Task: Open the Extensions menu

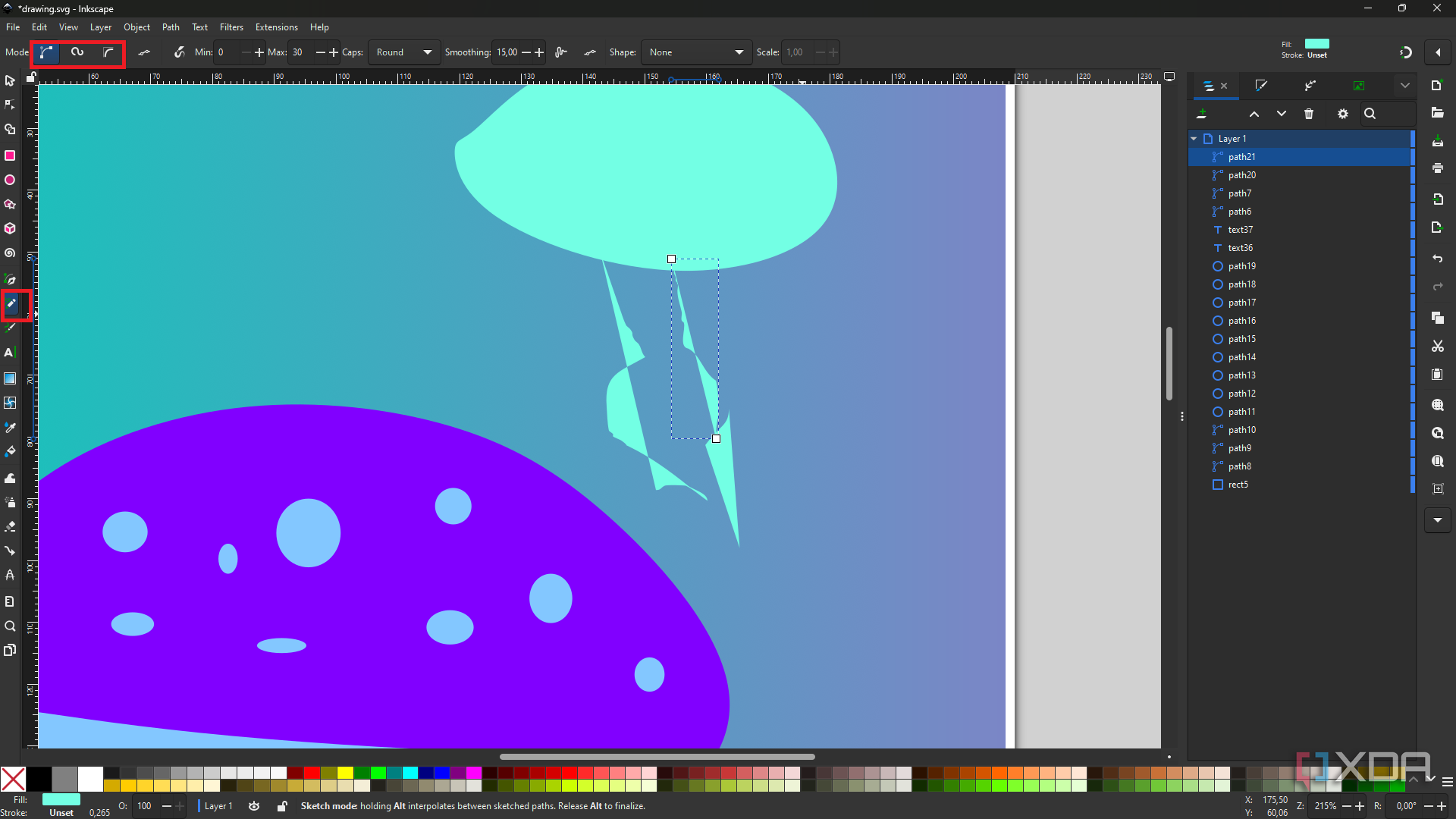Action: coord(276,27)
